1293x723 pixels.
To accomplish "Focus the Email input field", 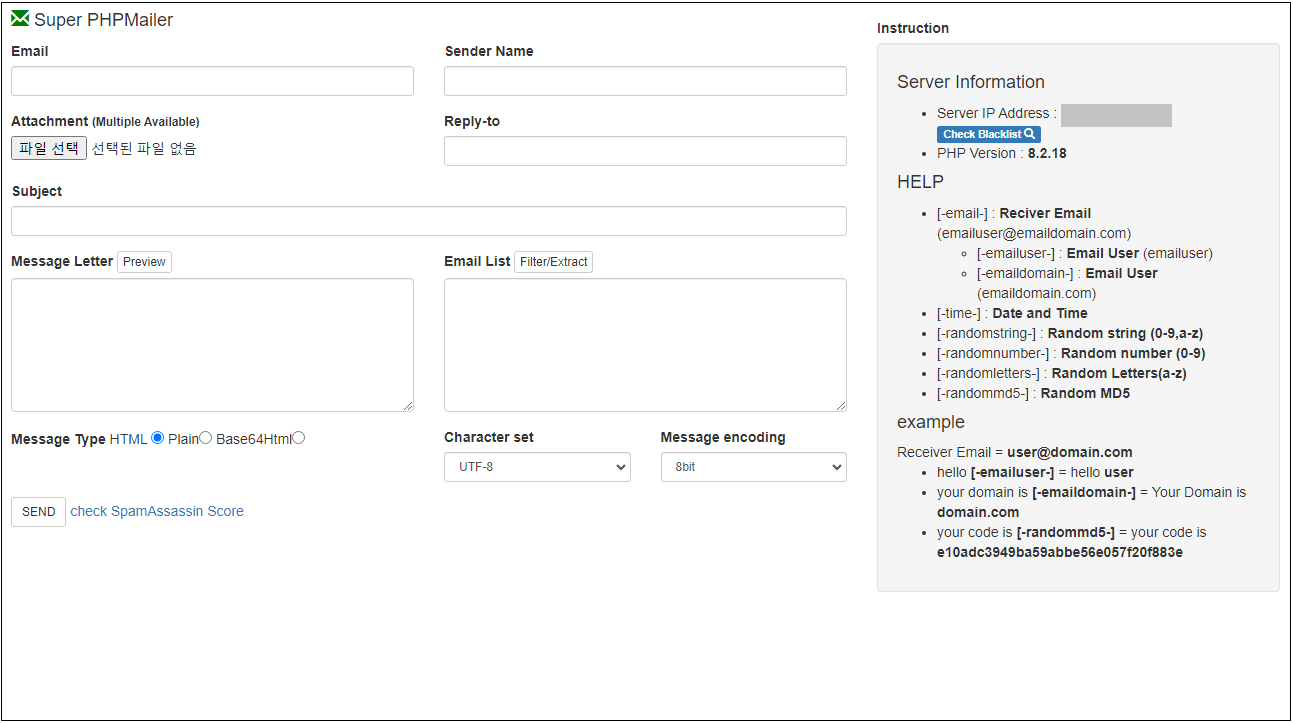I will 212,81.
